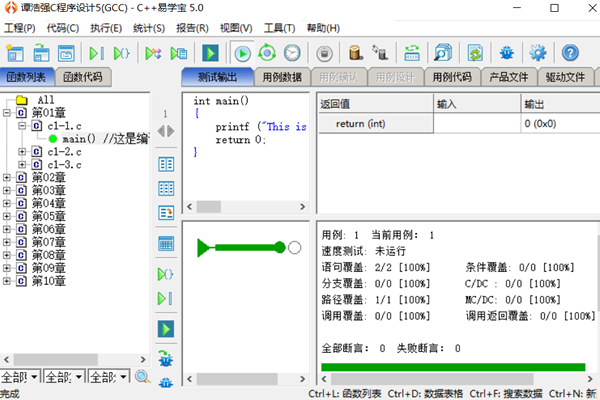Click top toolbar dark square green play icon

pyautogui.click(x=210, y=53)
